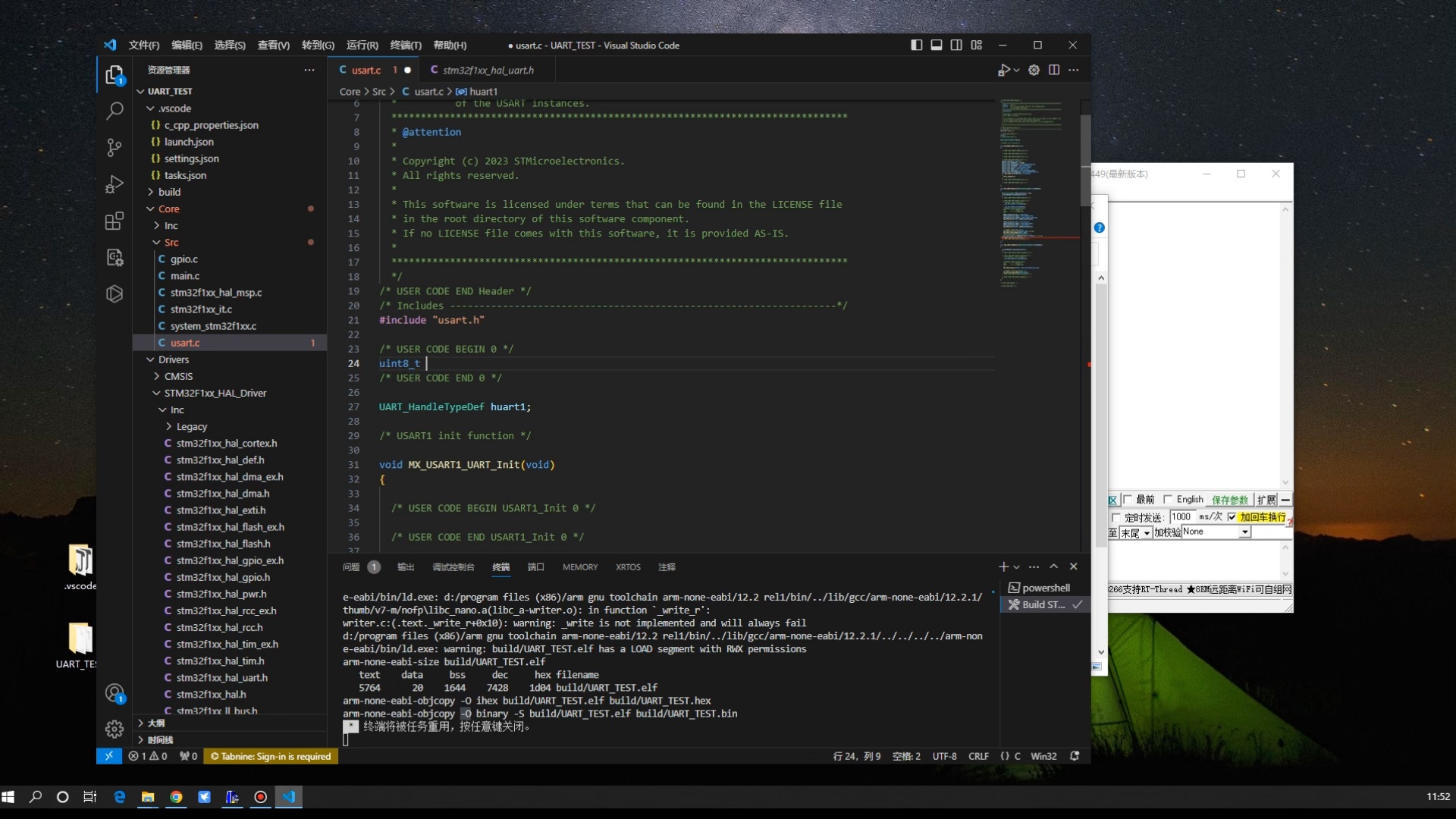Expand the build folder
The image size is (1456, 819).
click(x=169, y=192)
